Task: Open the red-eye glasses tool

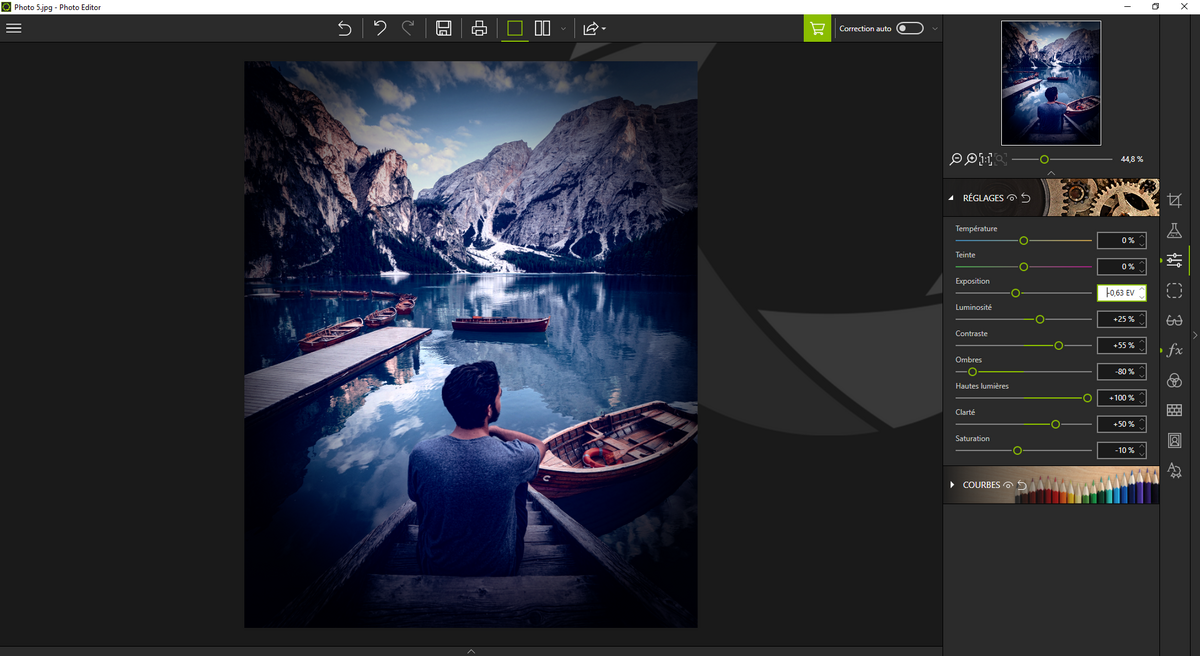Action: 1174,320
